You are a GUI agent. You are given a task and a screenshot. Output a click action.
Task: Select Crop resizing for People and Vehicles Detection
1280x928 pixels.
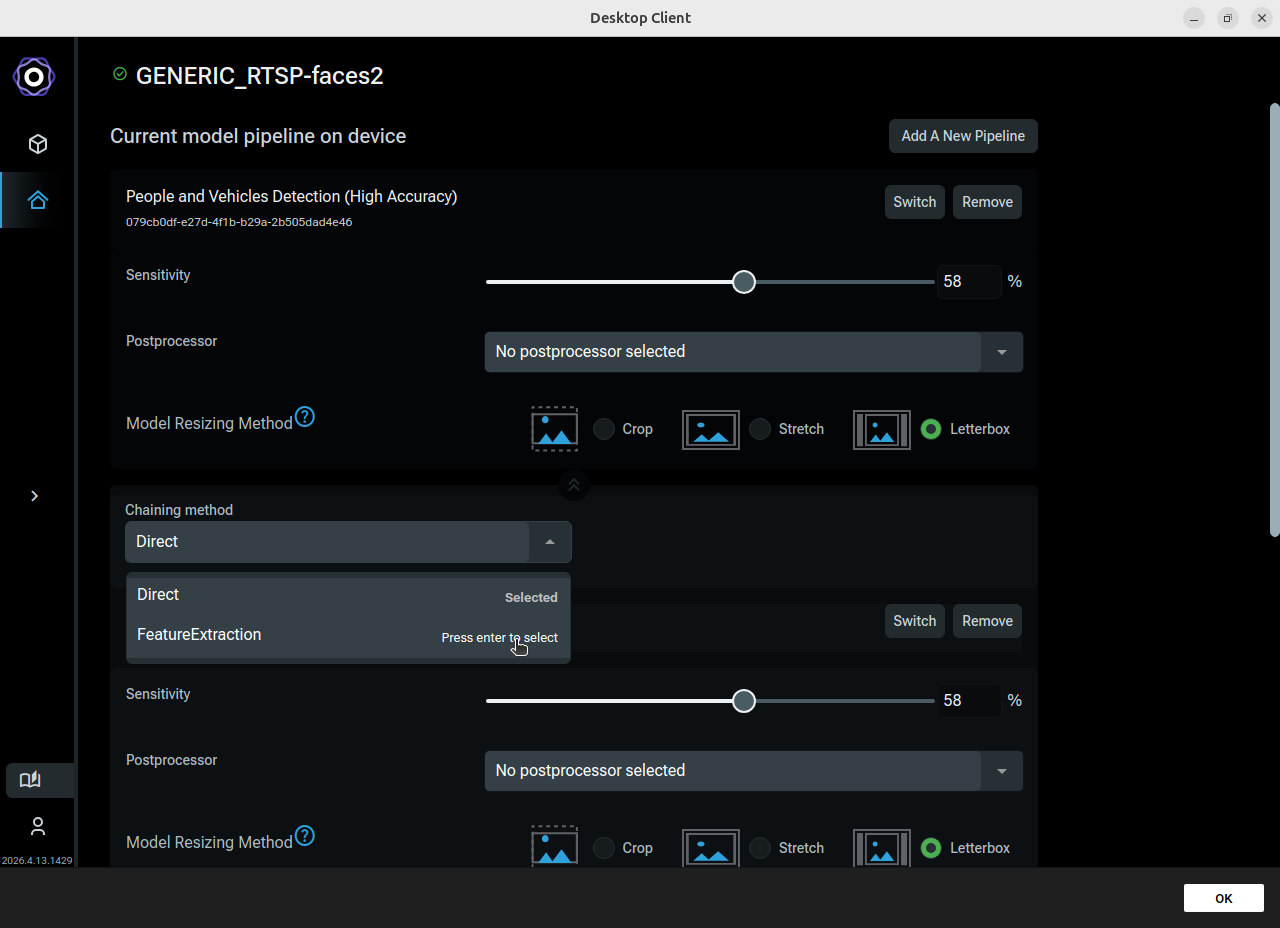tap(604, 429)
